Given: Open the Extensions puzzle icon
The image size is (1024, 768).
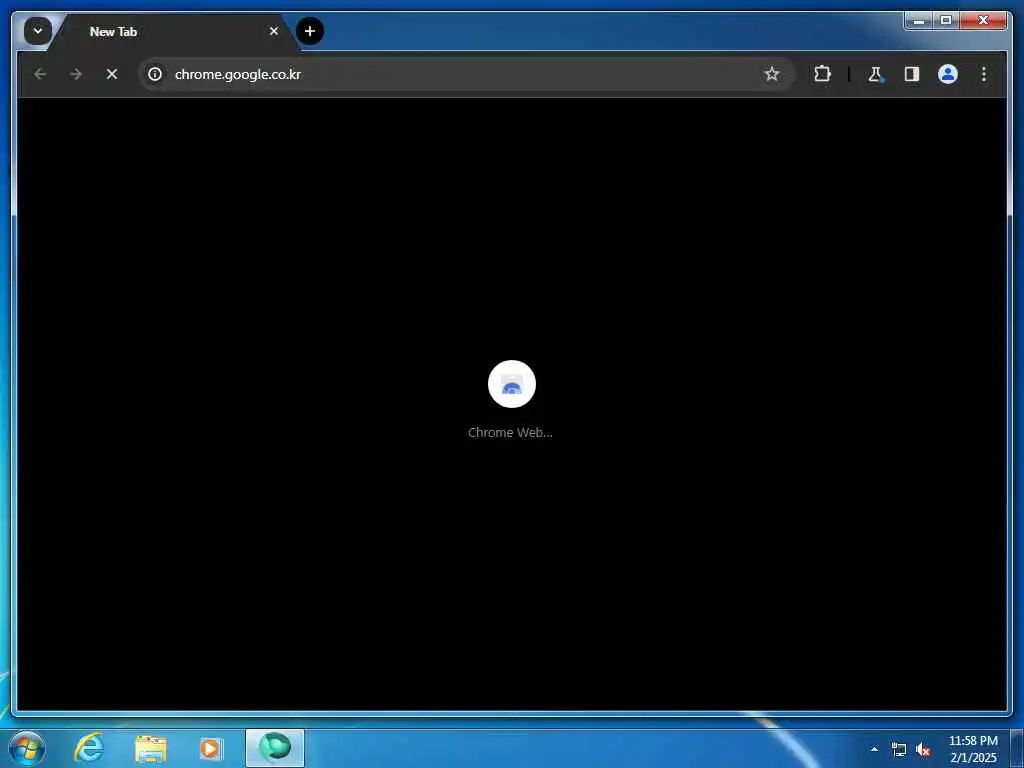Looking at the screenshot, I should tap(822, 74).
